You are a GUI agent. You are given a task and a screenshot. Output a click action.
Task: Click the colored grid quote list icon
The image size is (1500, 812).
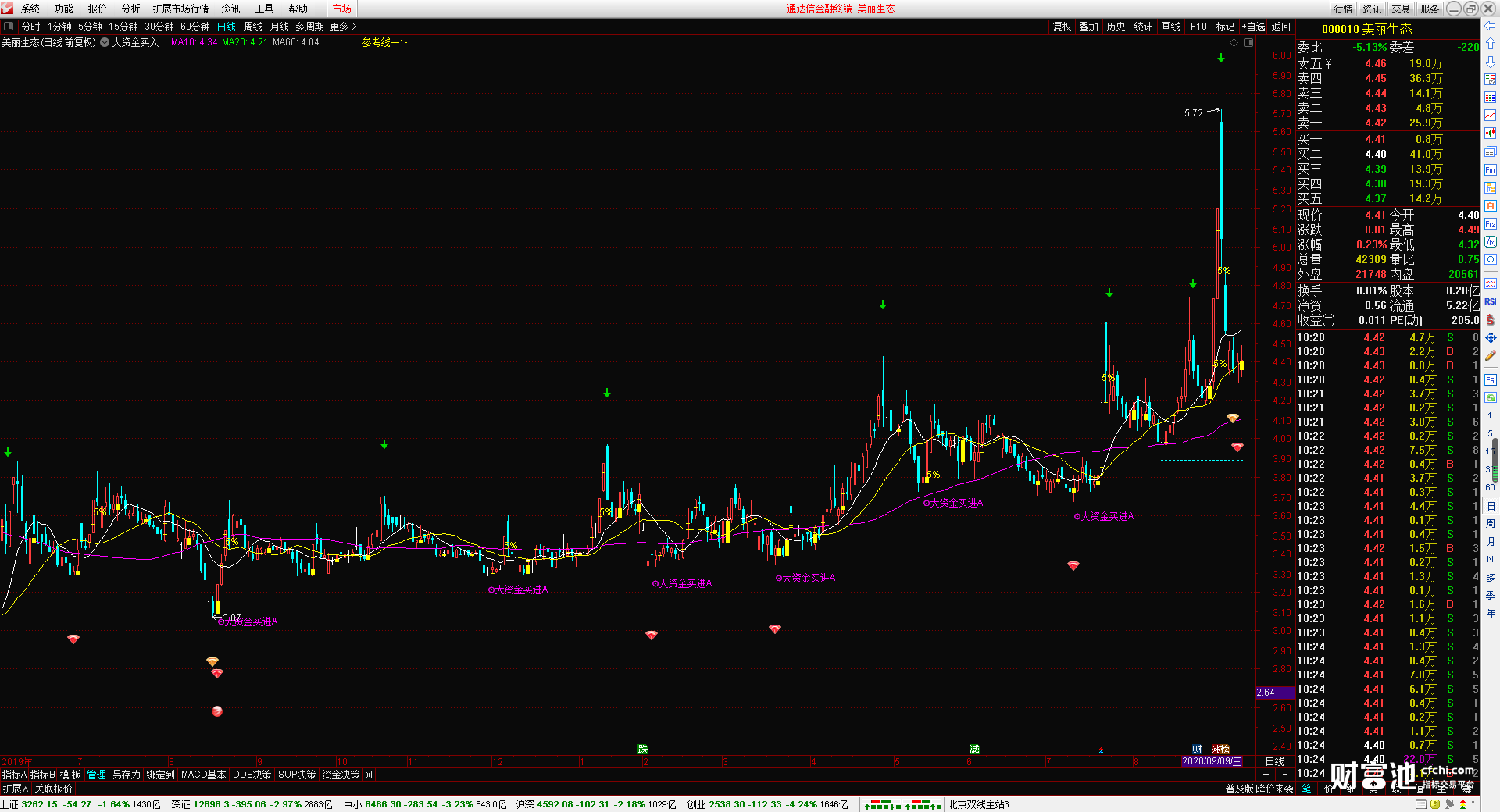(x=1490, y=97)
